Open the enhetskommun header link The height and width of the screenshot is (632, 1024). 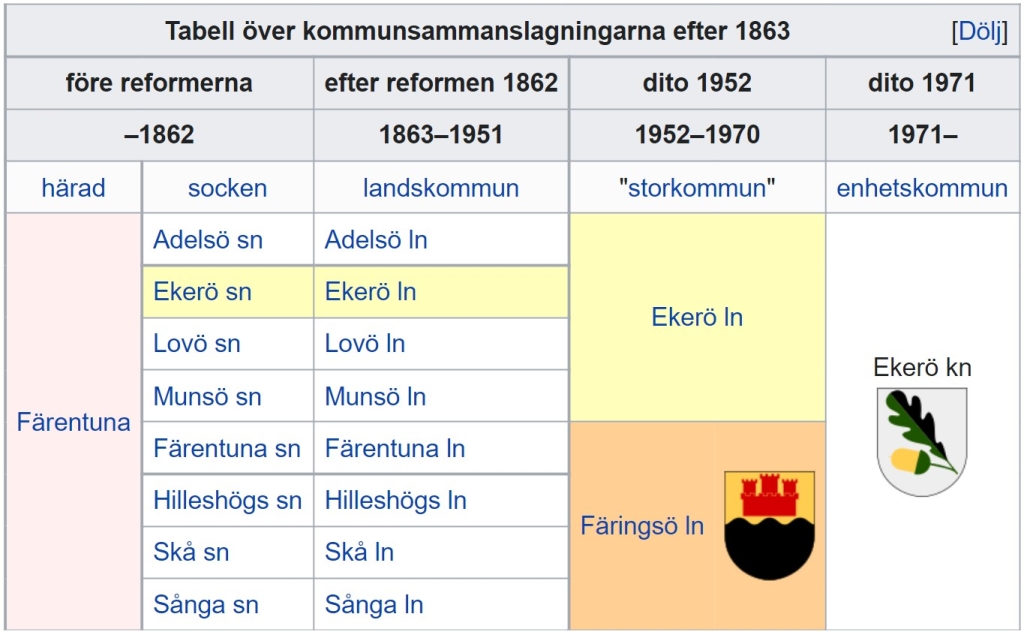(x=922, y=188)
